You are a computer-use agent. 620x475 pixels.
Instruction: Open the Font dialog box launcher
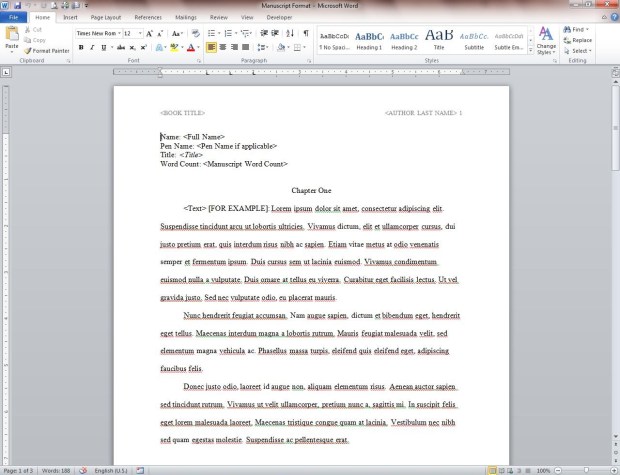click(x=198, y=61)
